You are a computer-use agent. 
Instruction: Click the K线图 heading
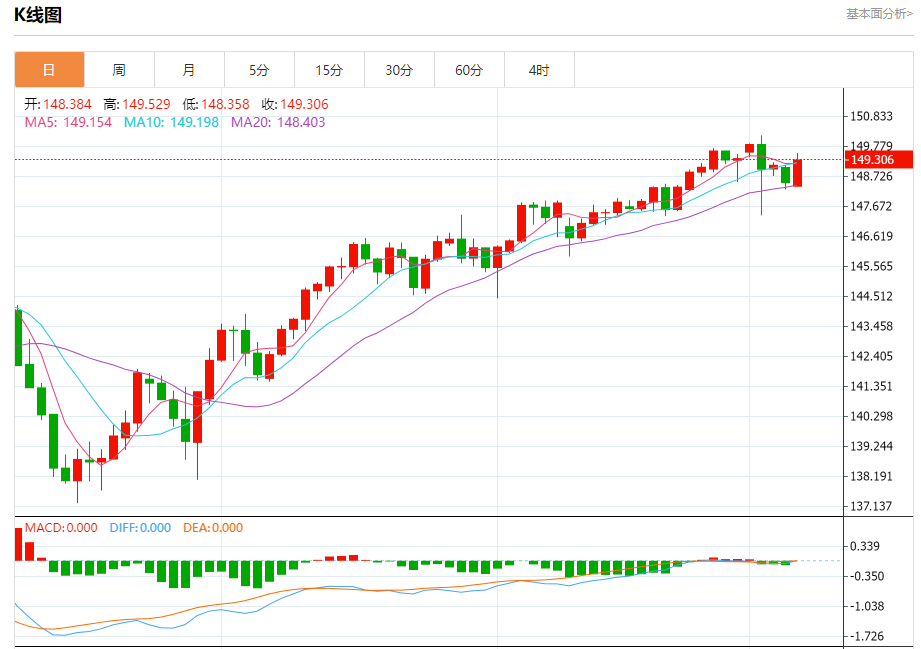[x=38, y=15]
